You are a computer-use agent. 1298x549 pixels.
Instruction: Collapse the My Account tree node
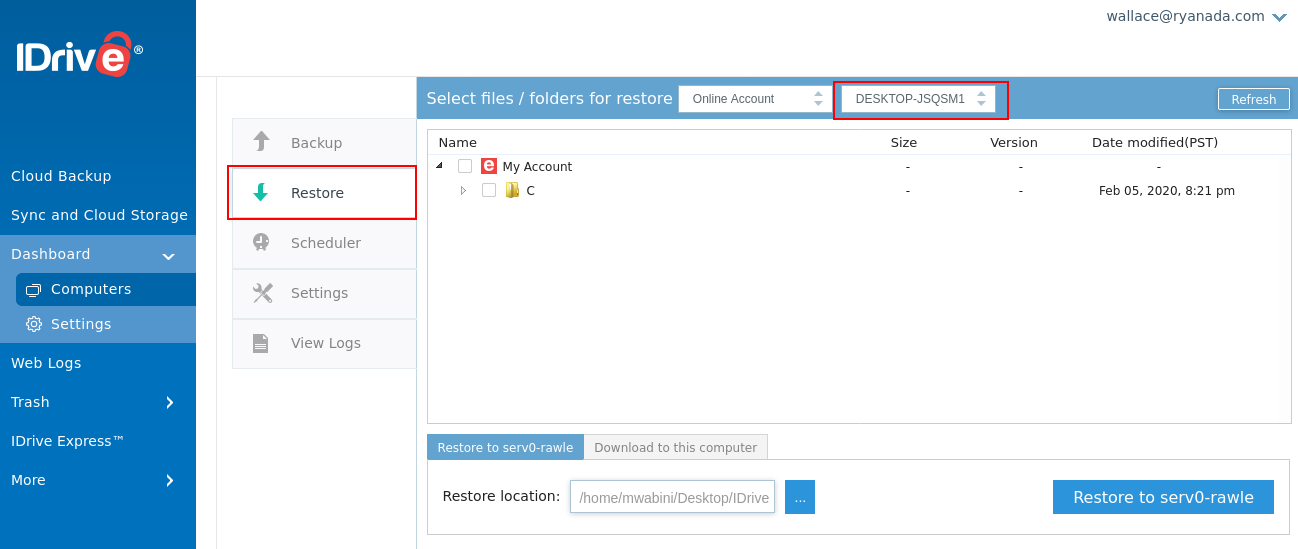[440, 166]
